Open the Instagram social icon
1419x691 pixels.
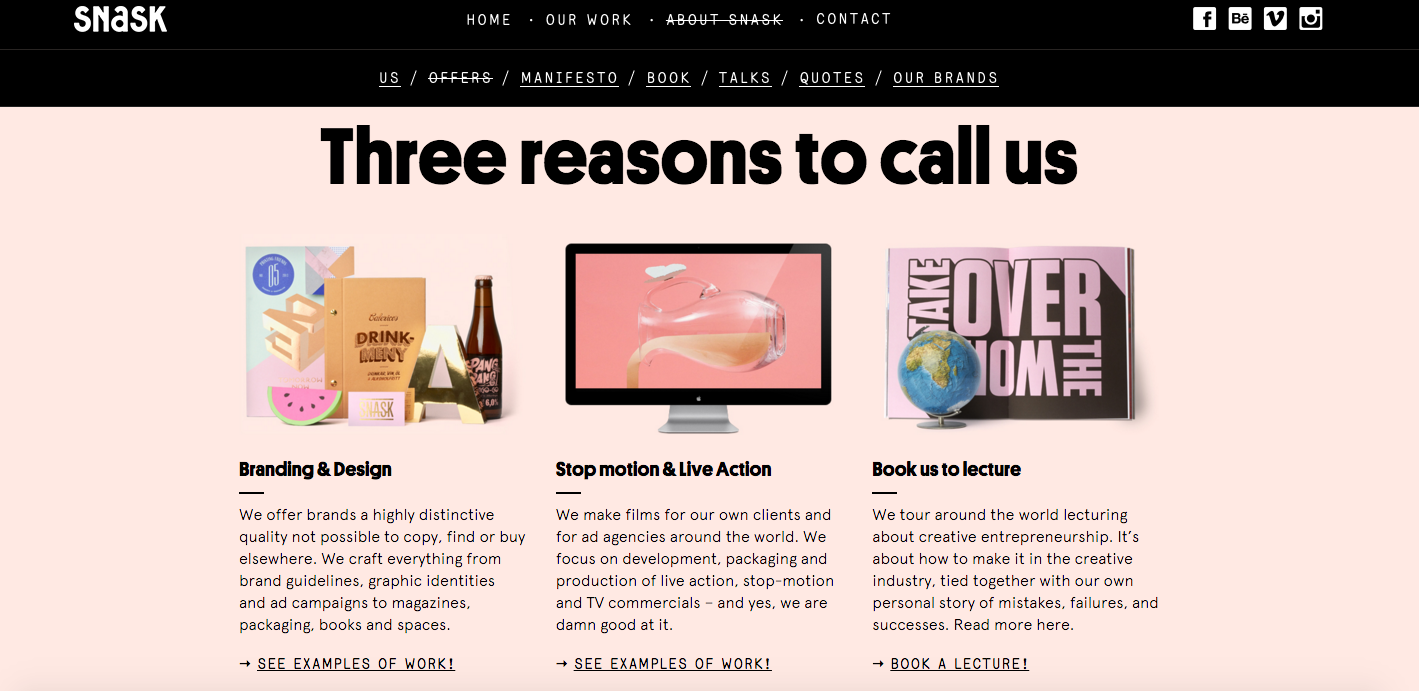pyautogui.click(x=1311, y=18)
